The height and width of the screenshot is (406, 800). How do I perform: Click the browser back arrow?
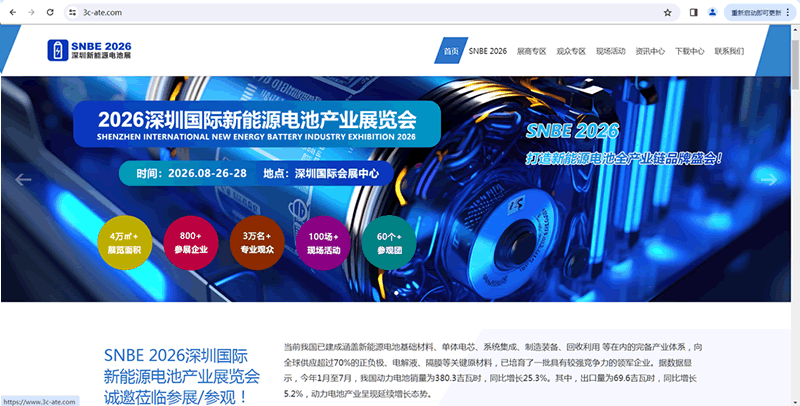[x=11, y=12]
